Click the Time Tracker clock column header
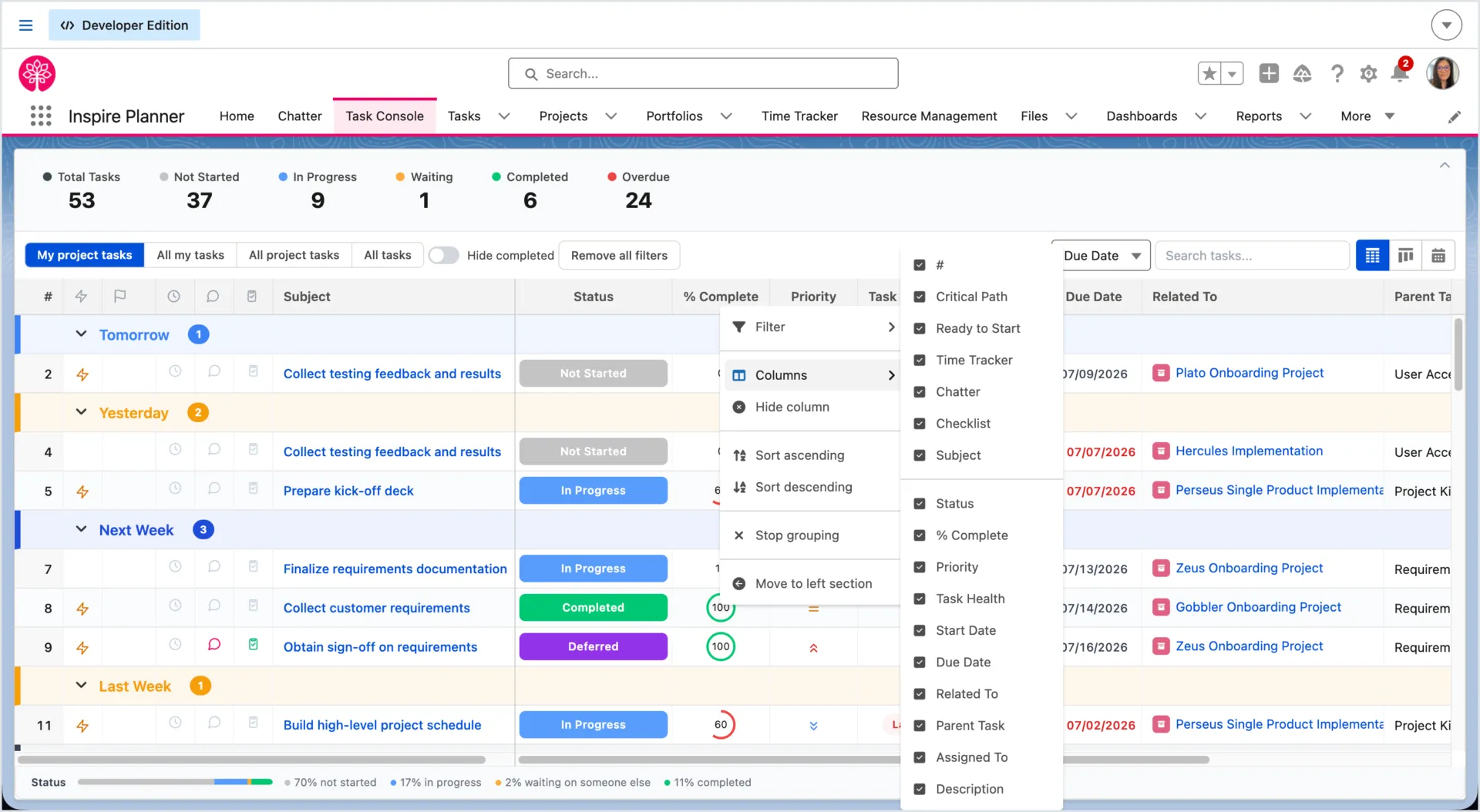The width and height of the screenshot is (1480, 812). point(174,297)
